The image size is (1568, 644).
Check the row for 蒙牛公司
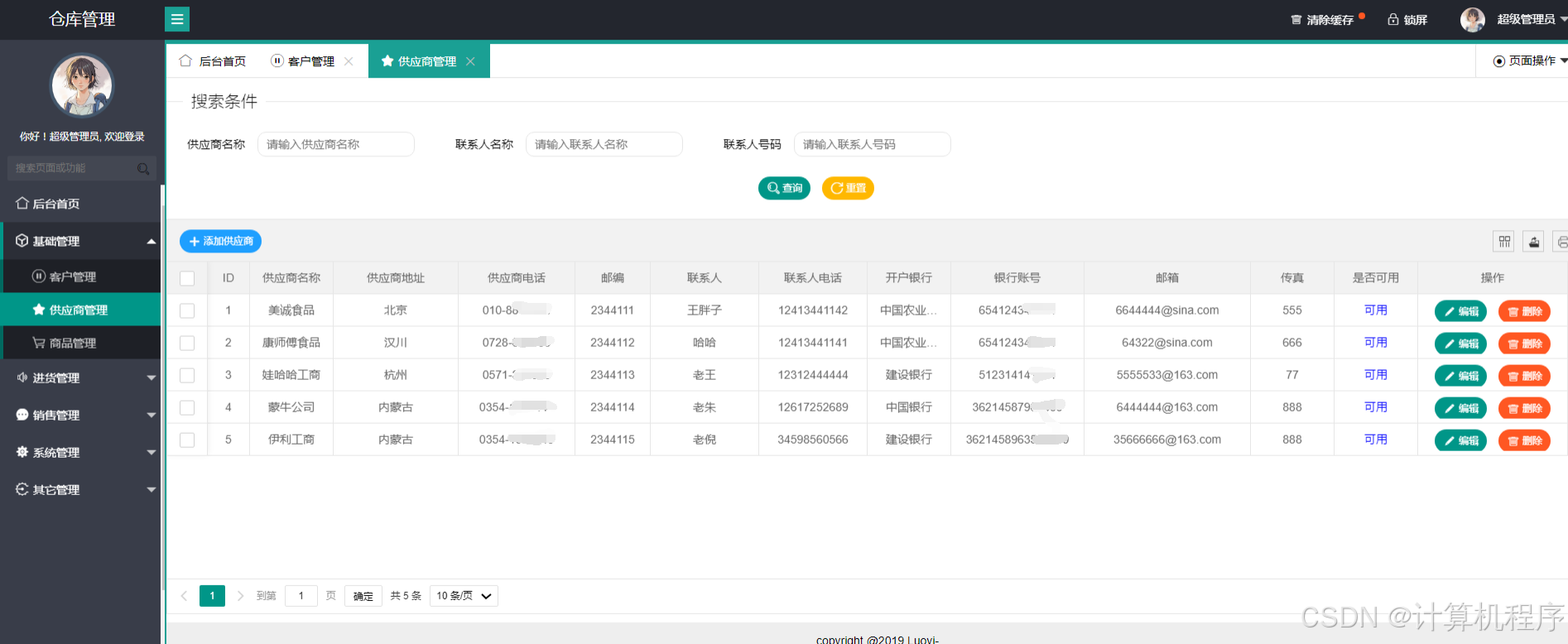tap(187, 407)
